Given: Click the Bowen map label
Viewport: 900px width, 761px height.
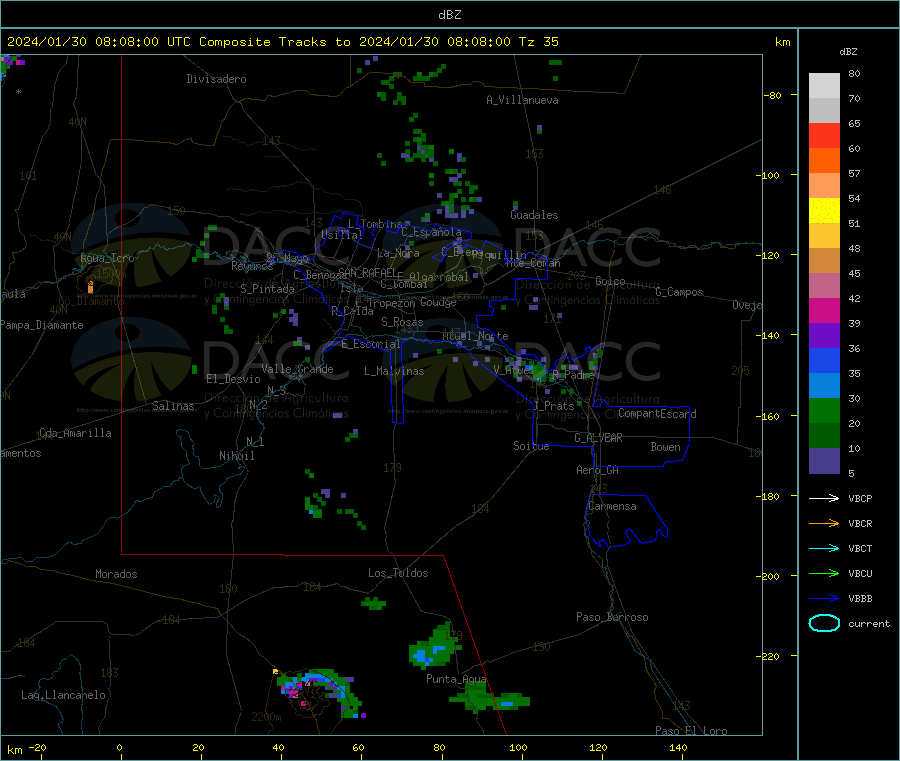Looking at the screenshot, I should 665,447.
